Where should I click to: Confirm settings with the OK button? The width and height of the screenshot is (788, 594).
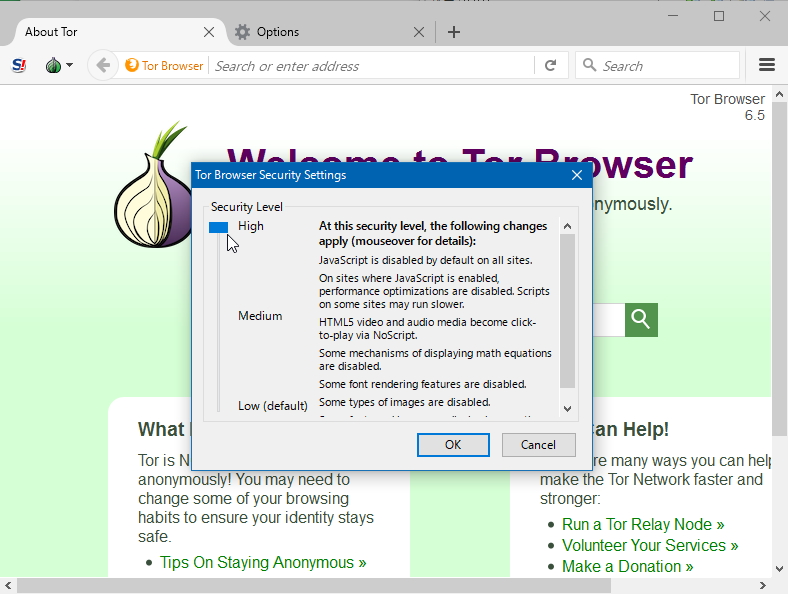tap(453, 445)
